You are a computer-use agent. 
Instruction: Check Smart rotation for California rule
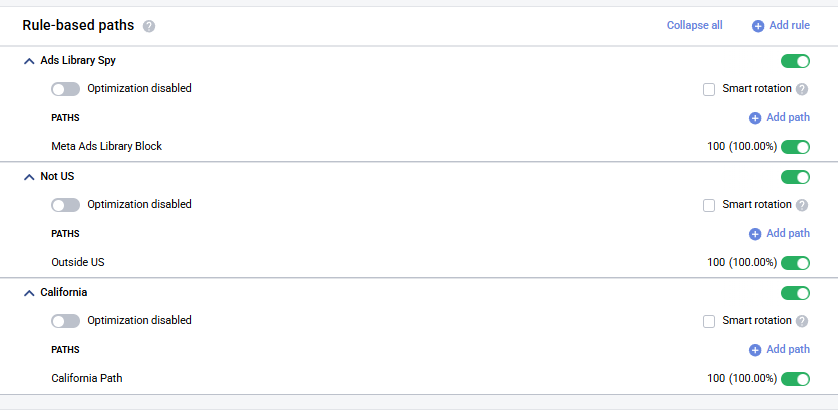(709, 321)
